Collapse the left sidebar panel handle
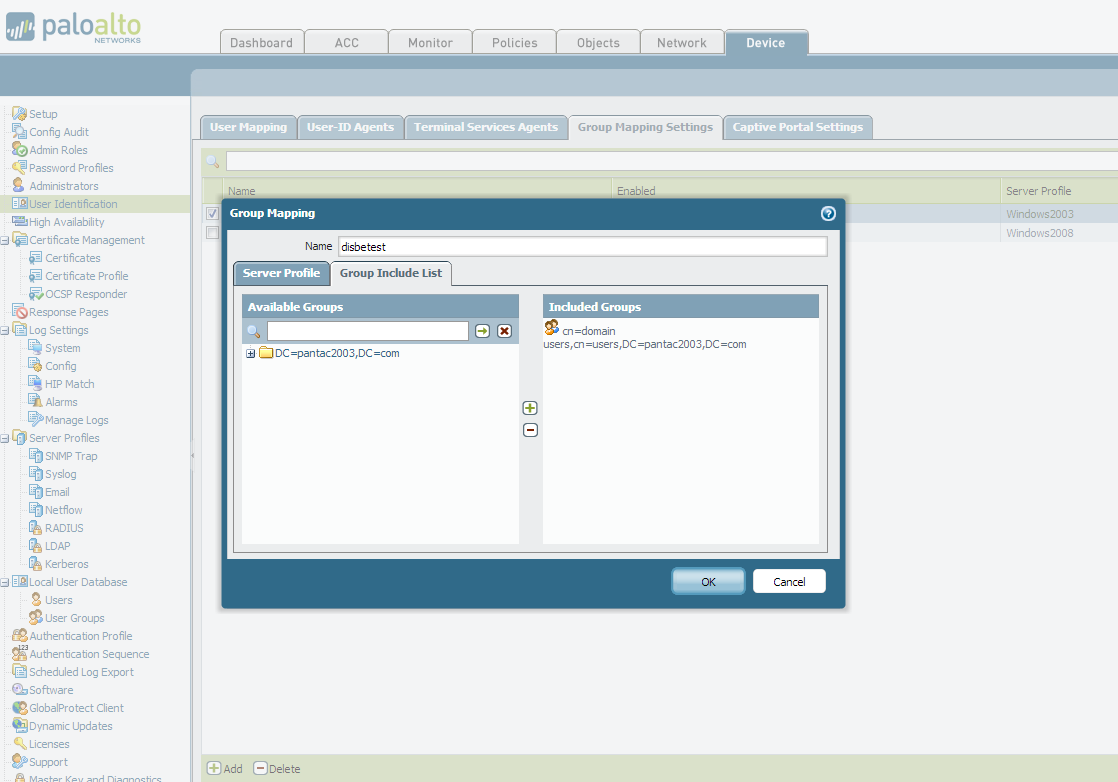This screenshot has height=782, width=1118. pos(192,455)
